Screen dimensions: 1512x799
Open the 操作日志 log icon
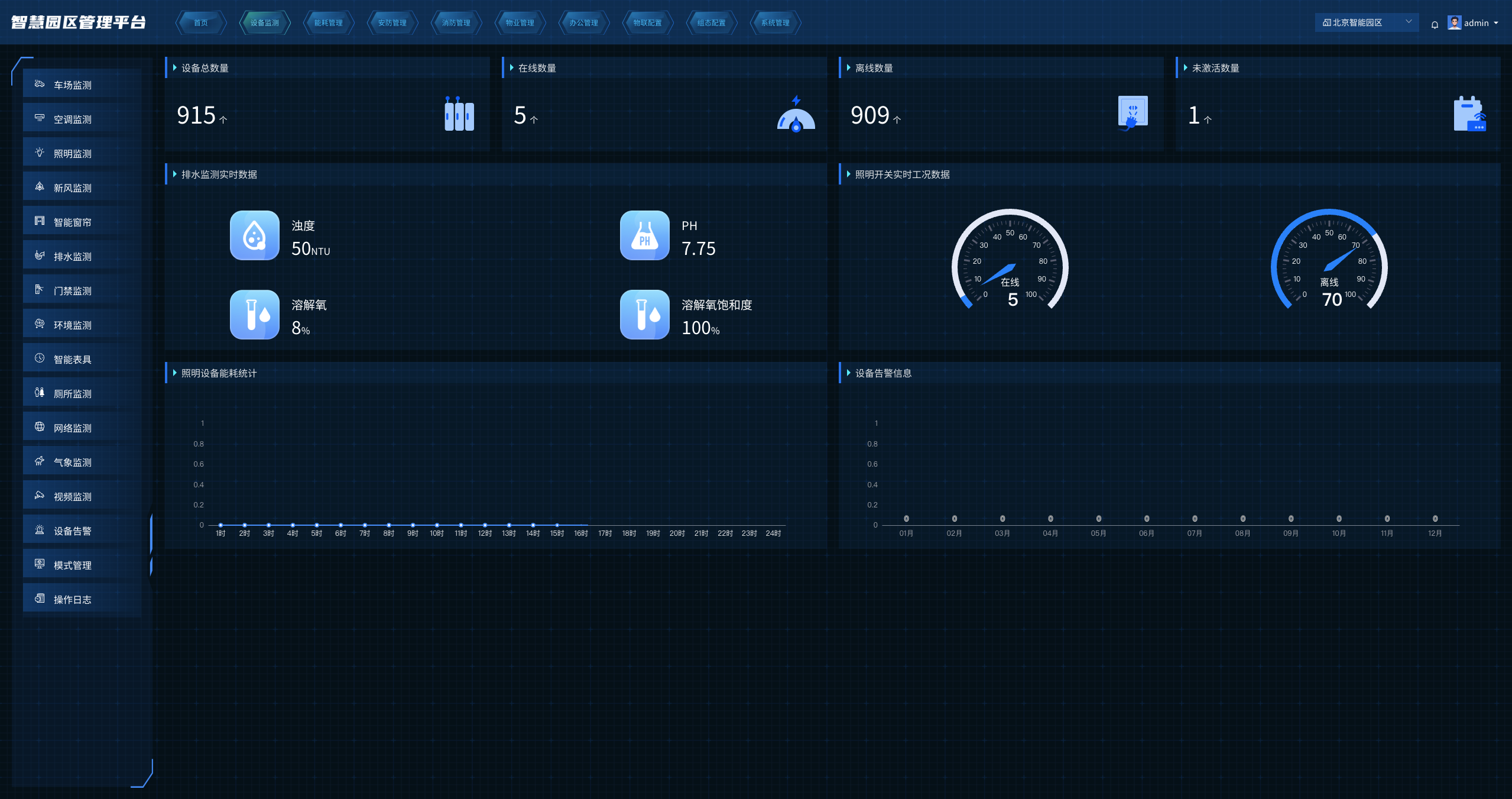click(40, 599)
